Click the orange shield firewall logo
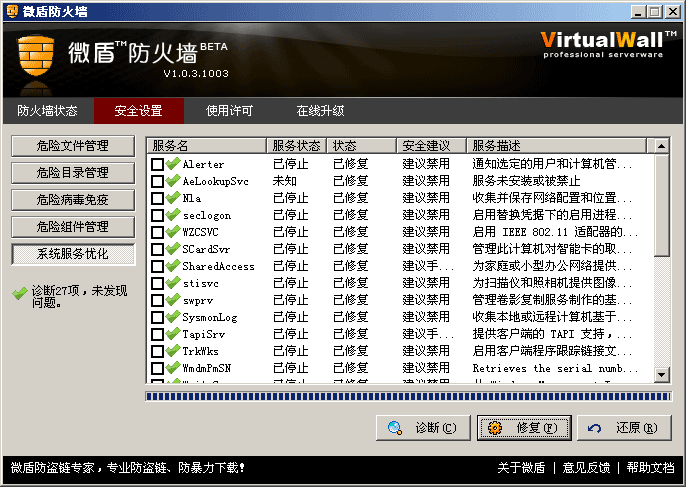The width and height of the screenshot is (686, 487). (x=36, y=56)
